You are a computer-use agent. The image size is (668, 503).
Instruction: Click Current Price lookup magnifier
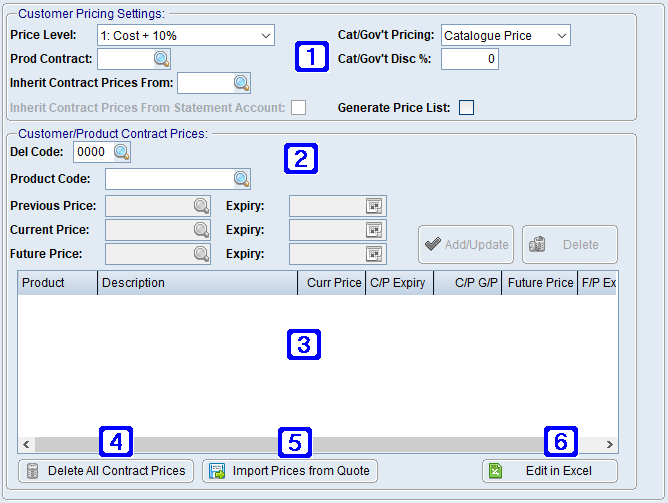(201, 230)
